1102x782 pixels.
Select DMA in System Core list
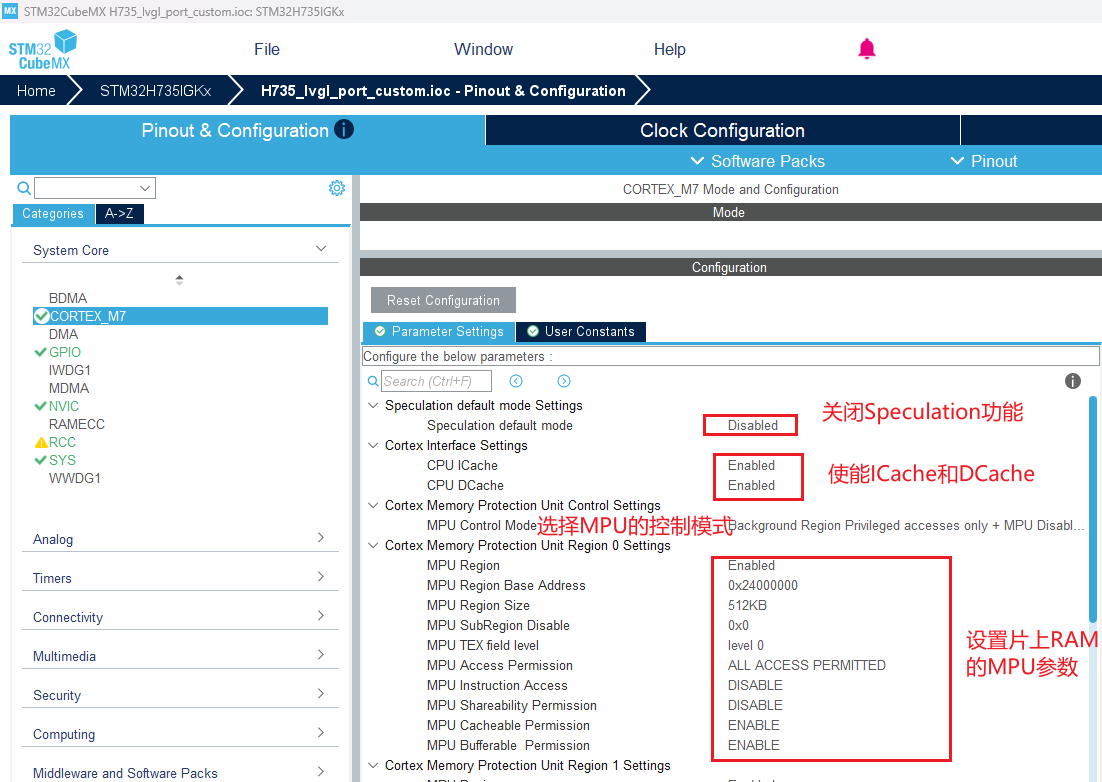63,334
